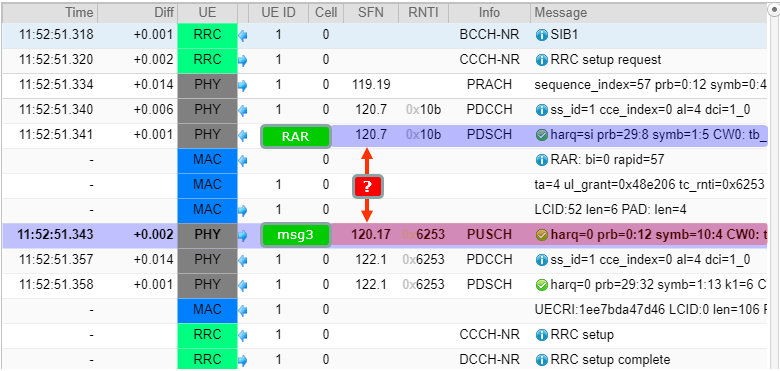Viewport: 780px width, 371px height.
Task: Click yellow check icon on msg3 PUSCH row
Action: (541, 235)
